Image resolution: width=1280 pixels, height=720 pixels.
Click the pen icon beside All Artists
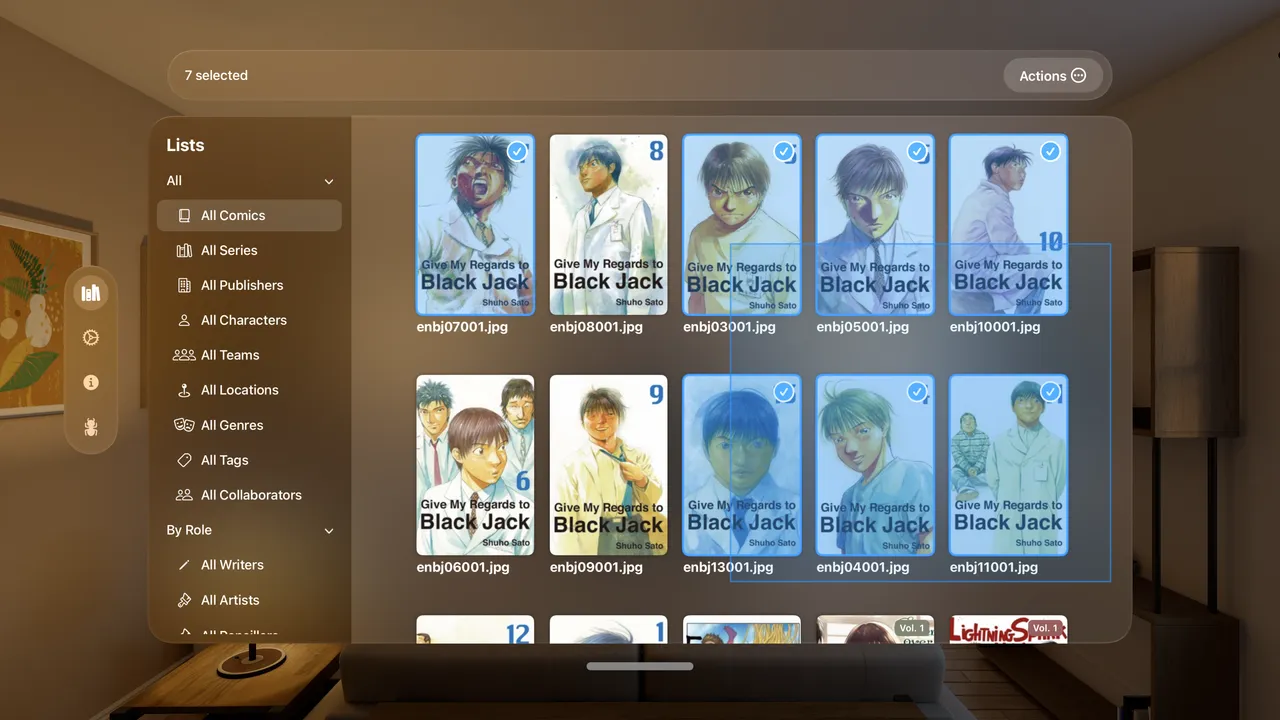184,600
